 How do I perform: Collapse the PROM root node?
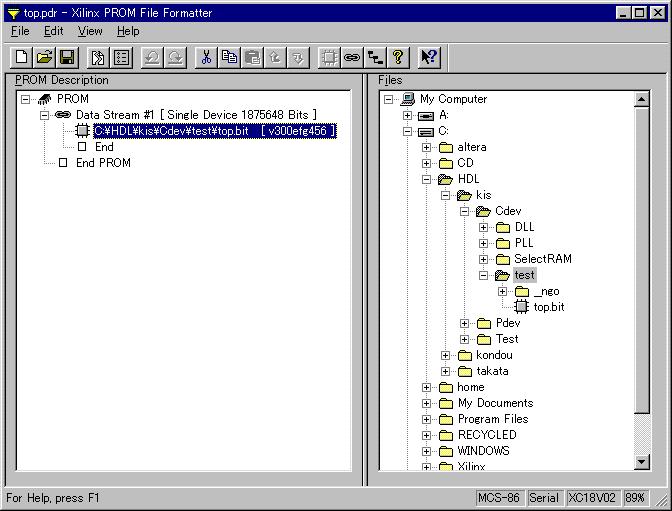tap(26, 99)
